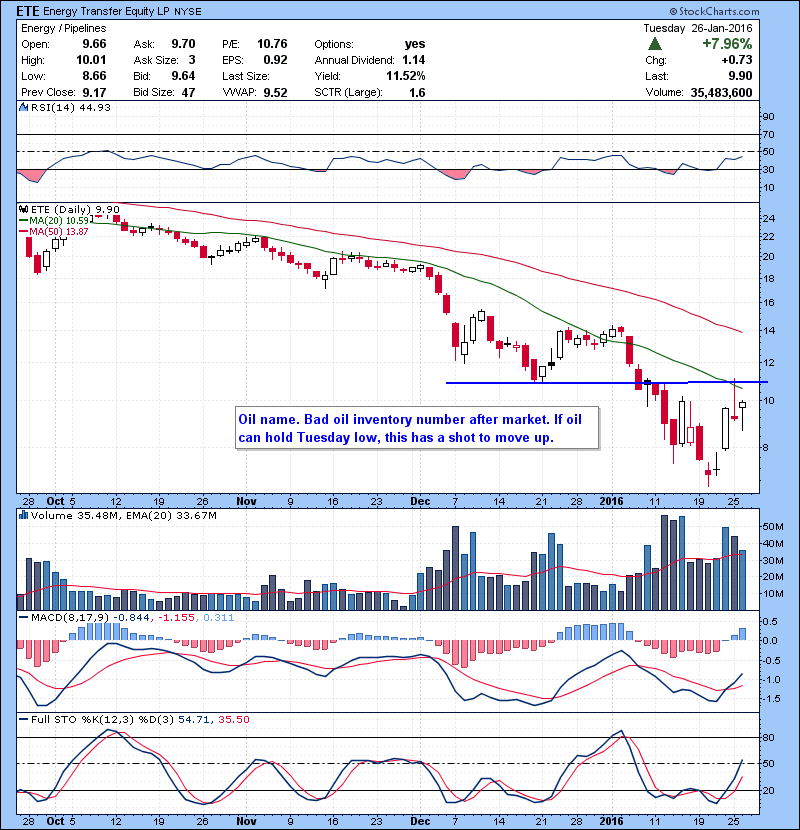Click the MACD histogram value 0.311
800x830 pixels.
218,617
